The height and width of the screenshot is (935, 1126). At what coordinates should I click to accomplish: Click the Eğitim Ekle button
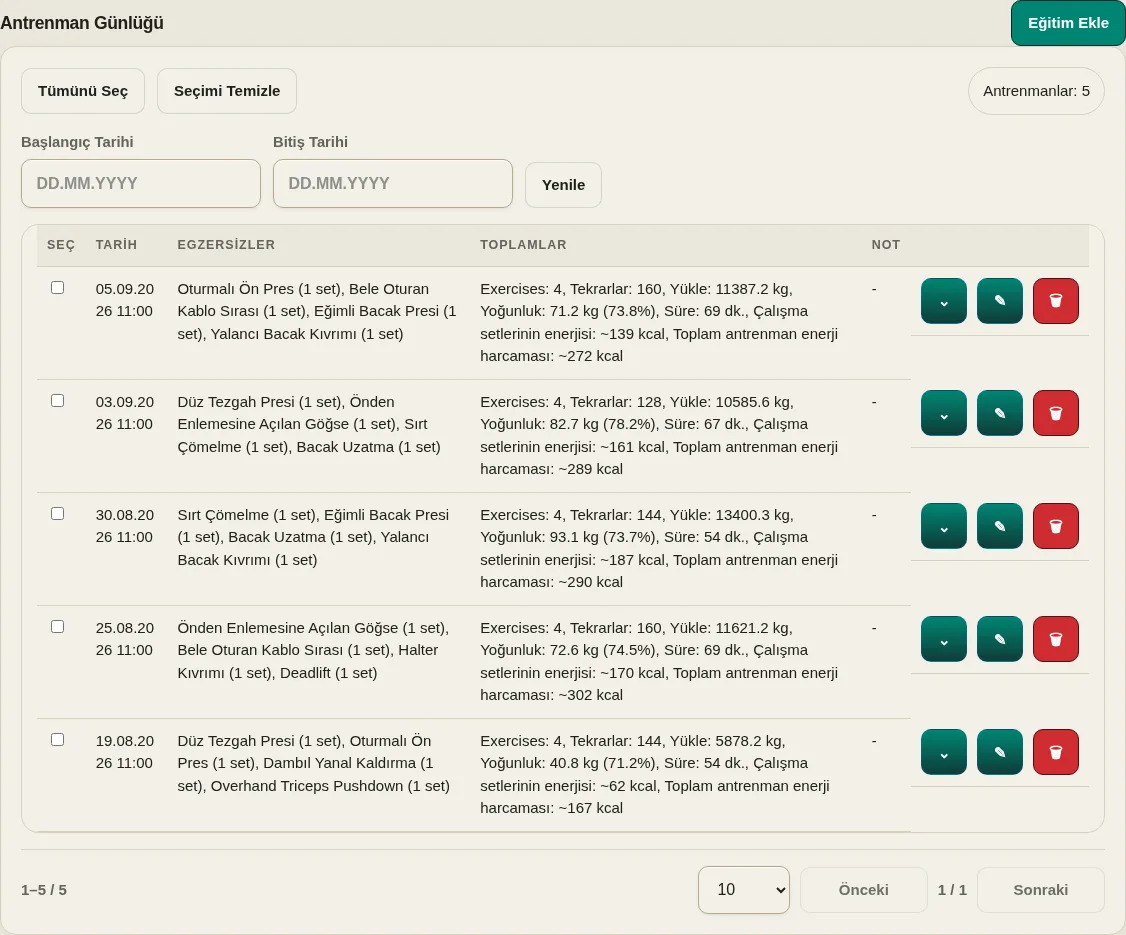1068,23
